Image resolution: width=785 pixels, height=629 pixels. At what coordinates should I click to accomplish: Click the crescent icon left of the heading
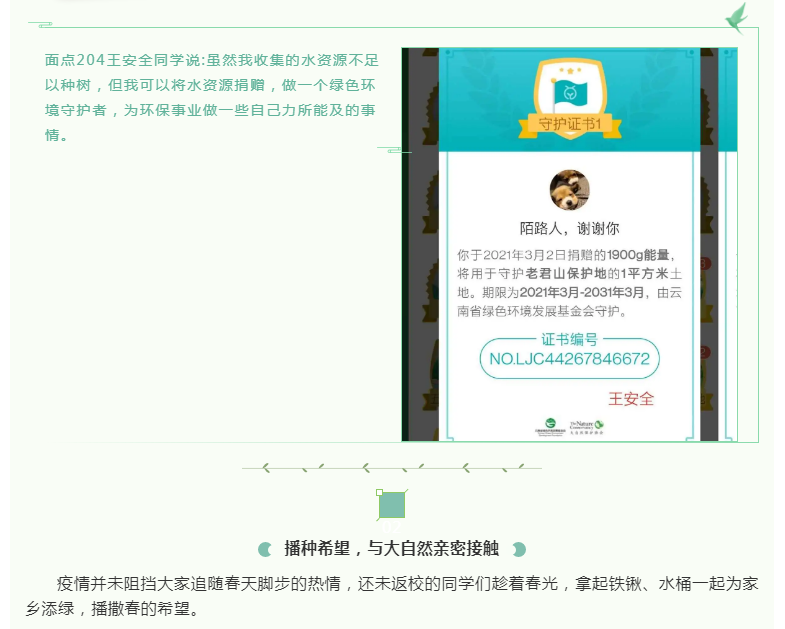click(265, 549)
